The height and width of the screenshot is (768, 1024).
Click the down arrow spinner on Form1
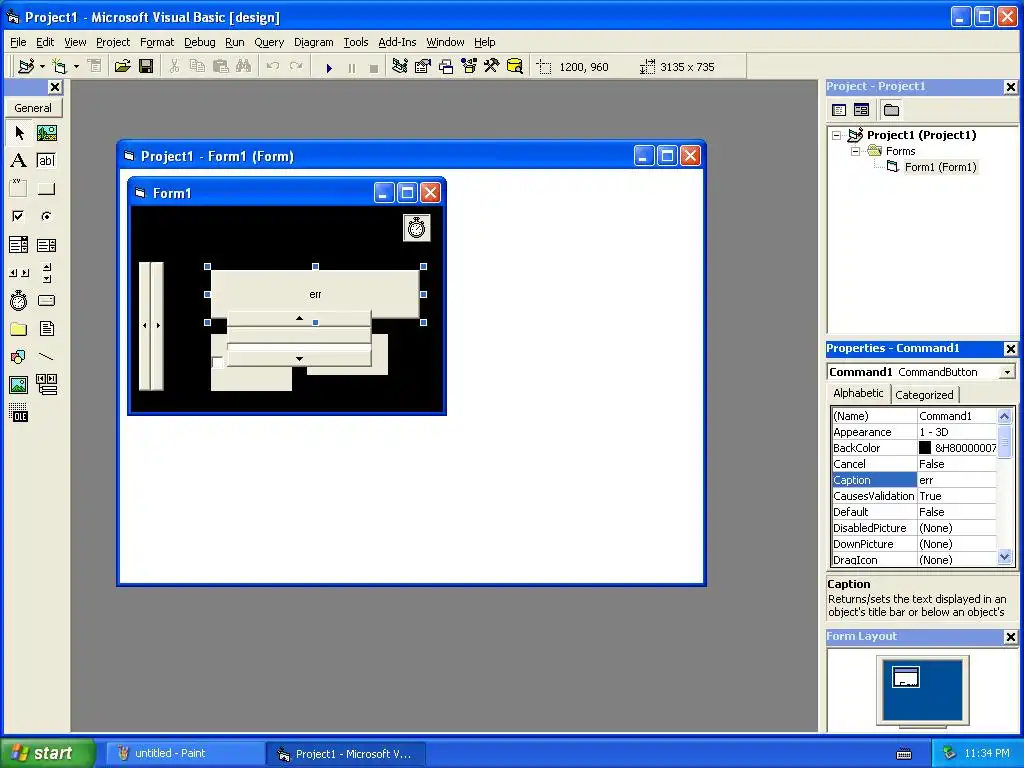(299, 359)
